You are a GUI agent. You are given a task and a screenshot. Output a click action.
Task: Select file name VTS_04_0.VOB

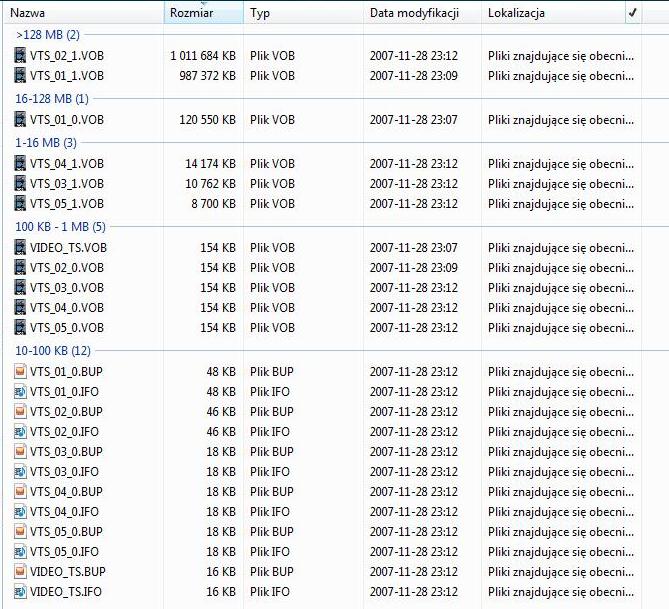67,308
